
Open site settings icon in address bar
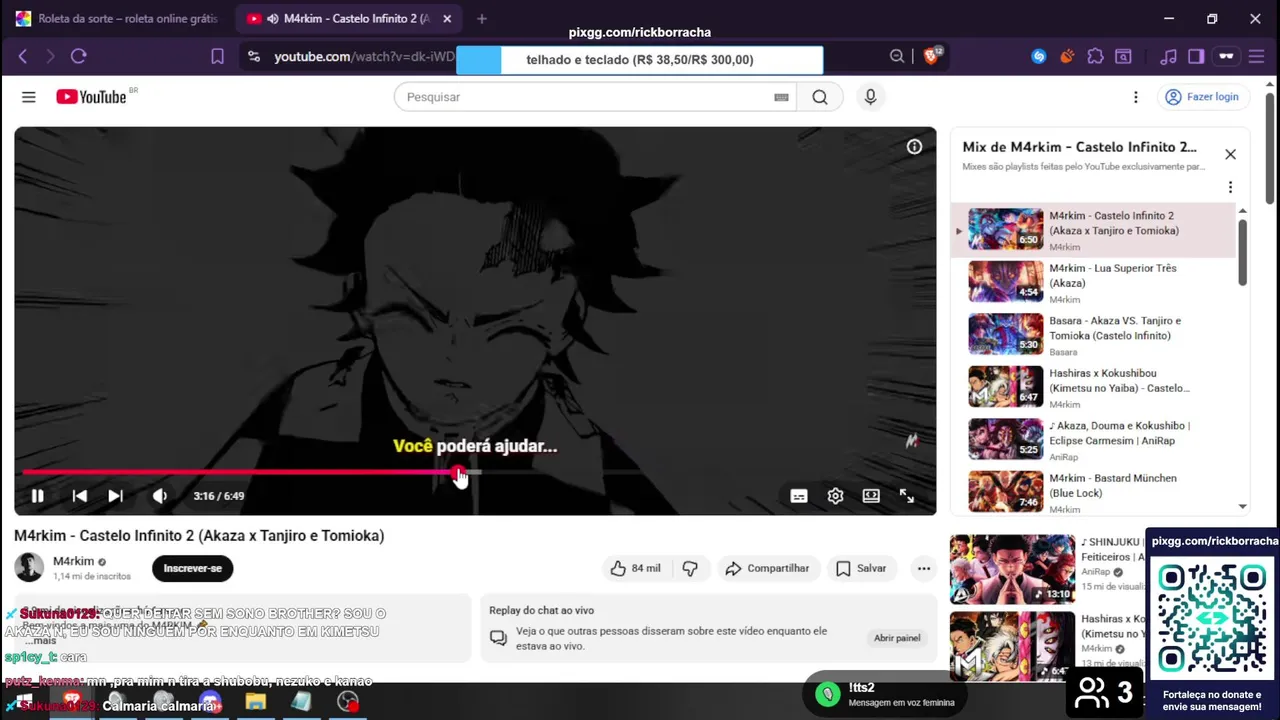point(254,57)
